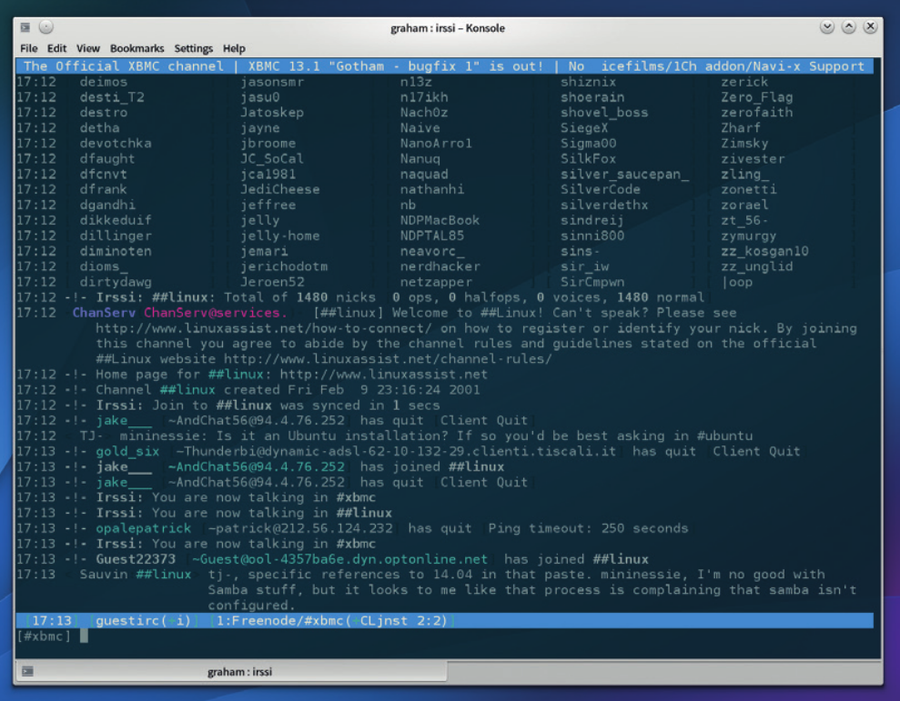Click the nick "zerick"
This screenshot has height=701, width=900.
744,82
